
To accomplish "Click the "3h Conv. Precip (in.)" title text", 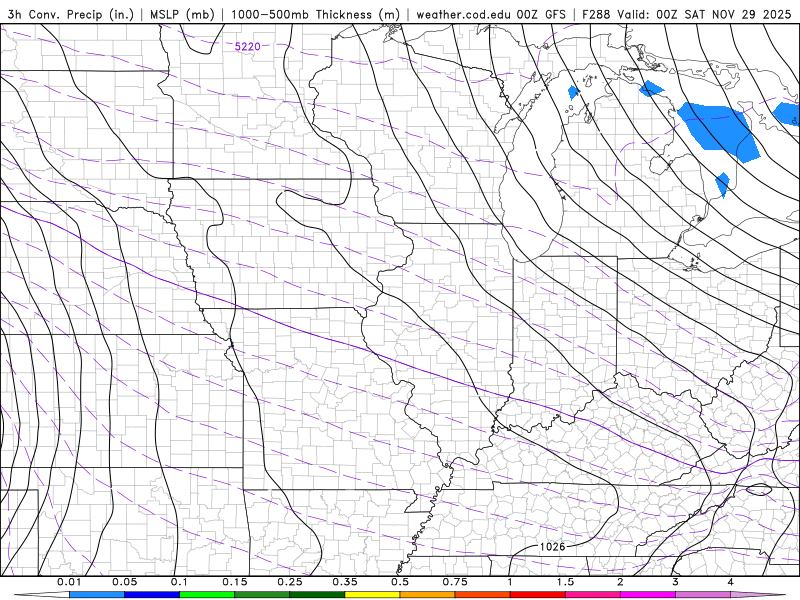I will pyautogui.click(x=70, y=14).
